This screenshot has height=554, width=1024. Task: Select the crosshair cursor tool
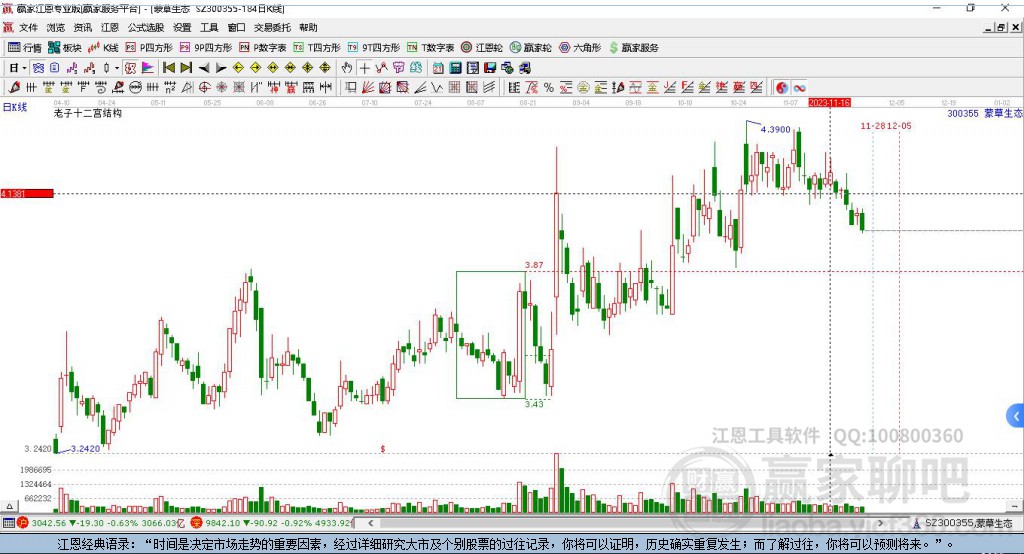click(x=365, y=67)
